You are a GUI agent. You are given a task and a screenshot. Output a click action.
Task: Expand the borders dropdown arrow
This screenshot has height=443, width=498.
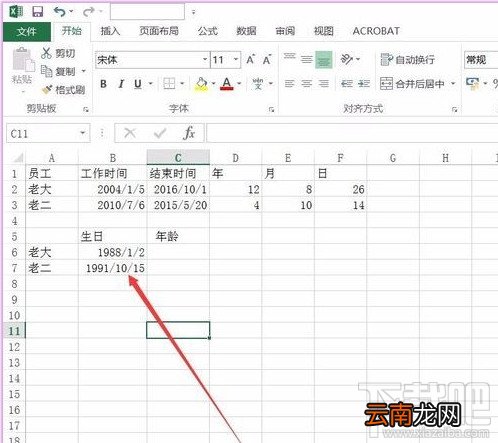[182, 83]
